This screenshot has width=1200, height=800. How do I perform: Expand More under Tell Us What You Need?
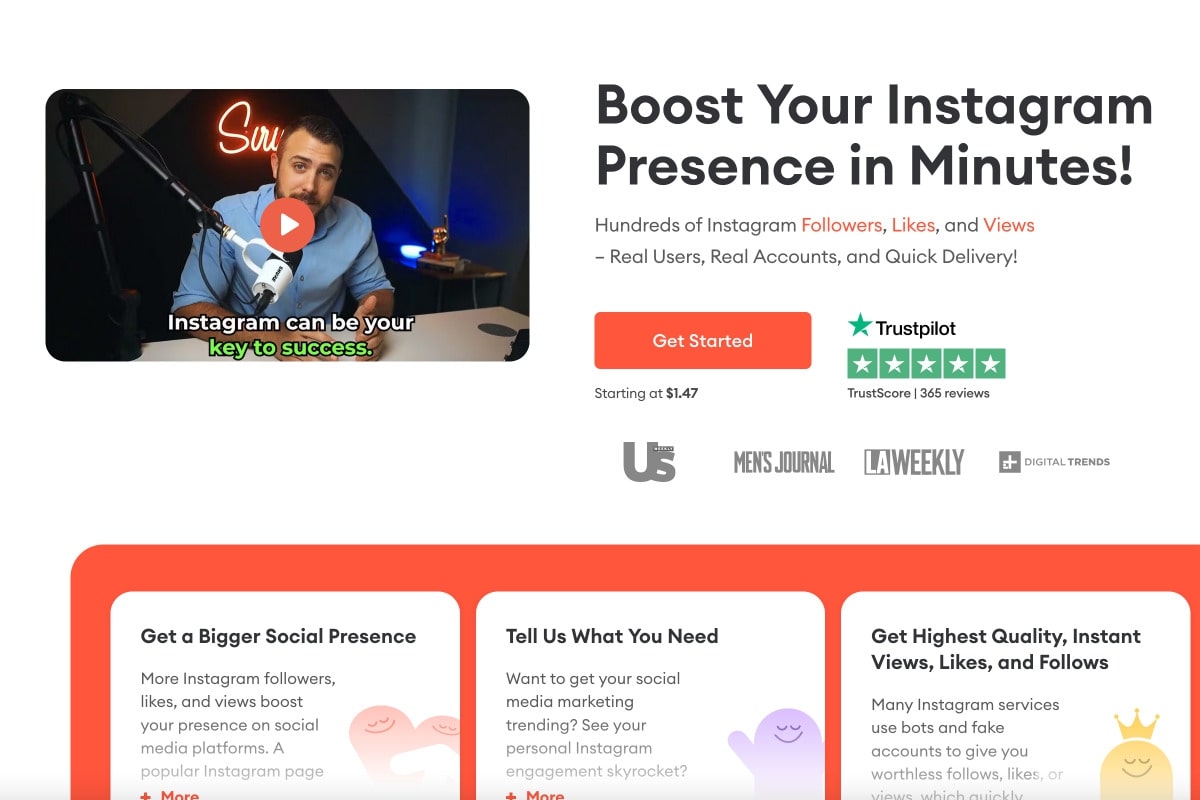(535, 795)
